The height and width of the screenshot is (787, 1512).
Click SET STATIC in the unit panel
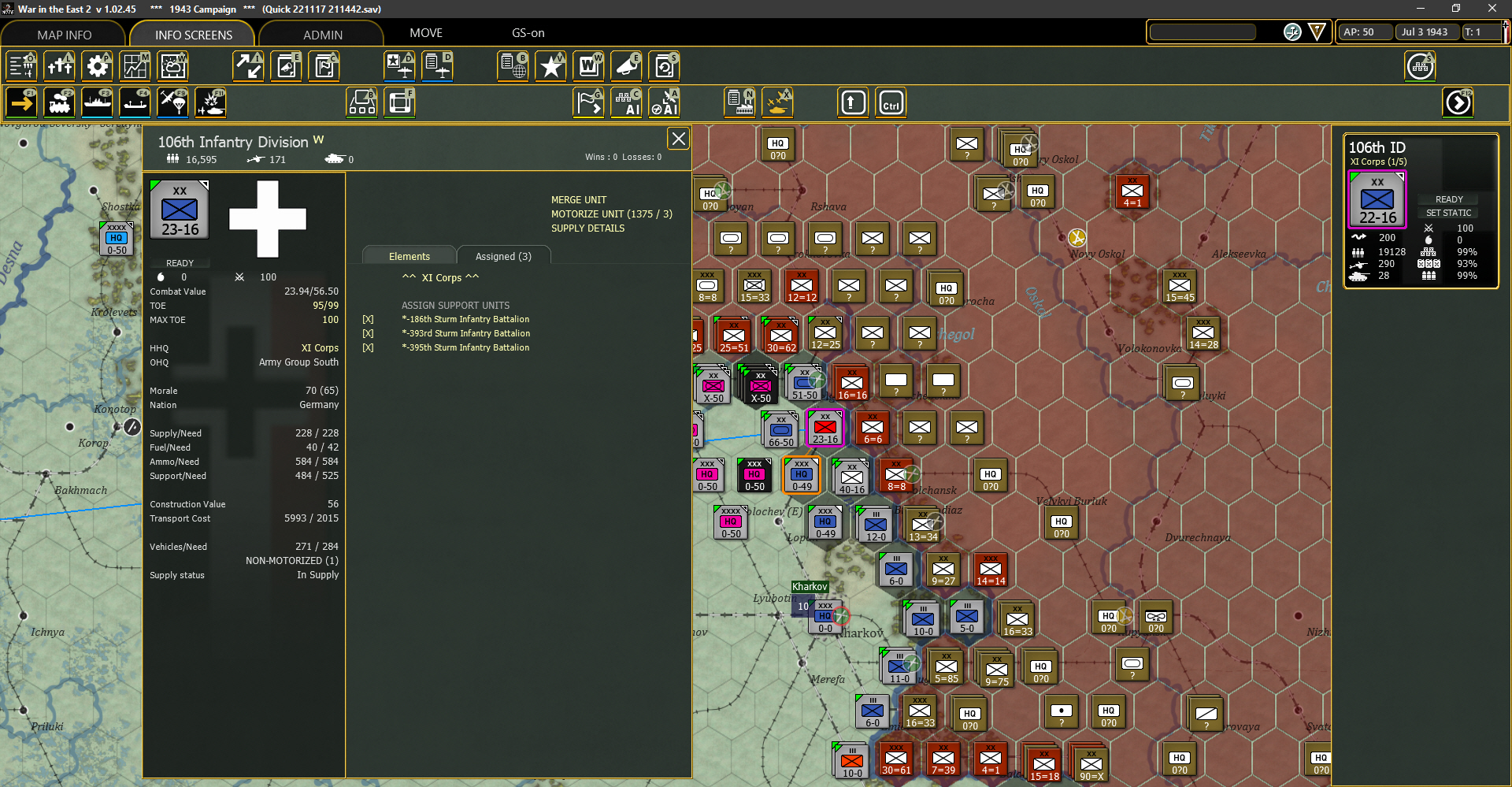point(1449,213)
